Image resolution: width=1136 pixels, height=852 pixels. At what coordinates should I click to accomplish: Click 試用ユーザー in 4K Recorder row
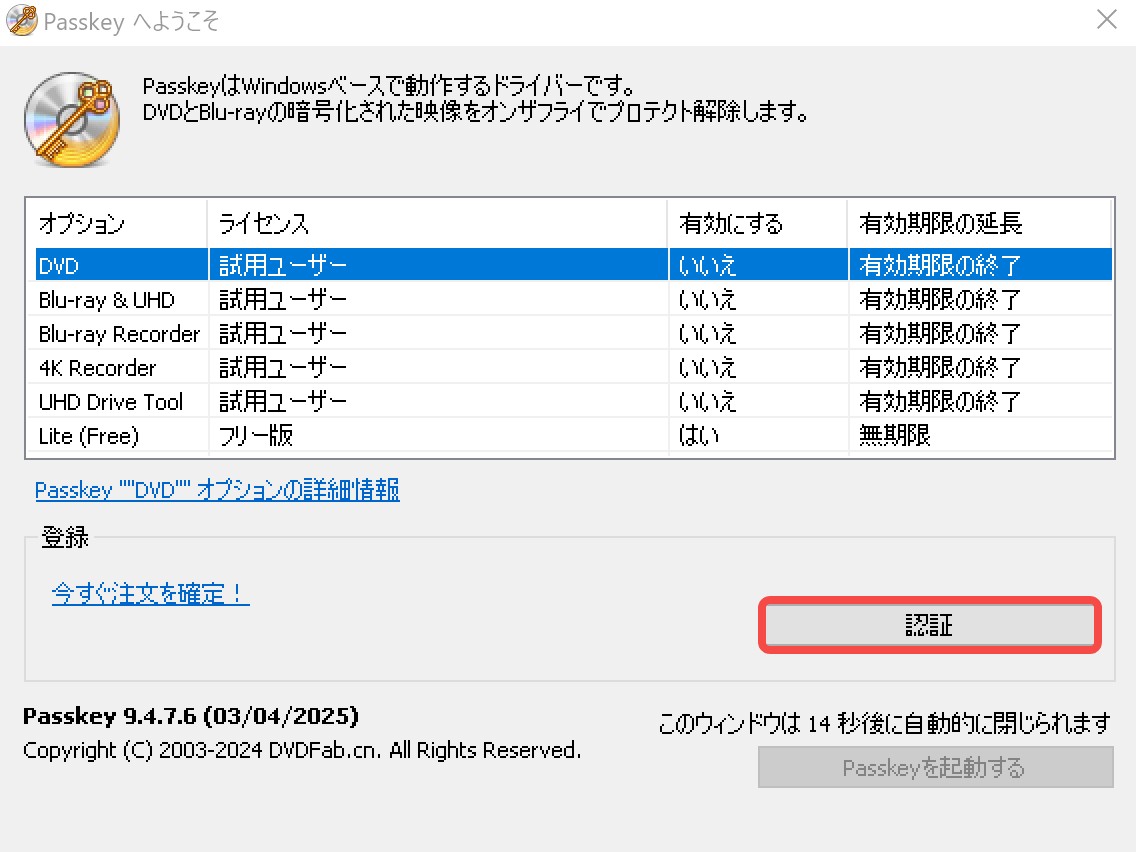(283, 367)
